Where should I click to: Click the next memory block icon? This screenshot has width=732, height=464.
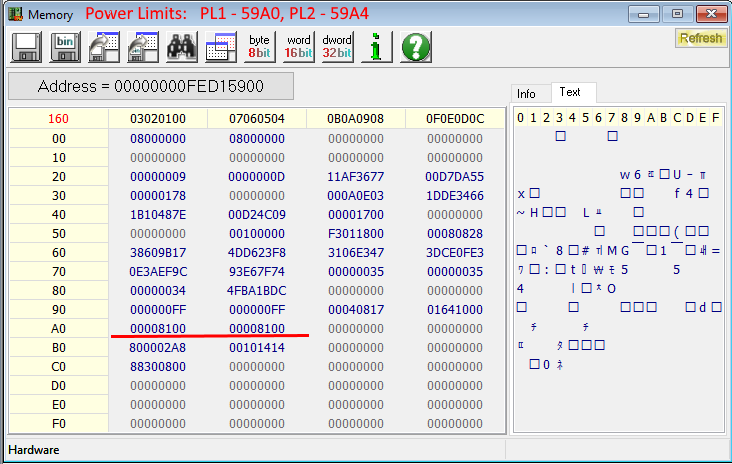143,47
